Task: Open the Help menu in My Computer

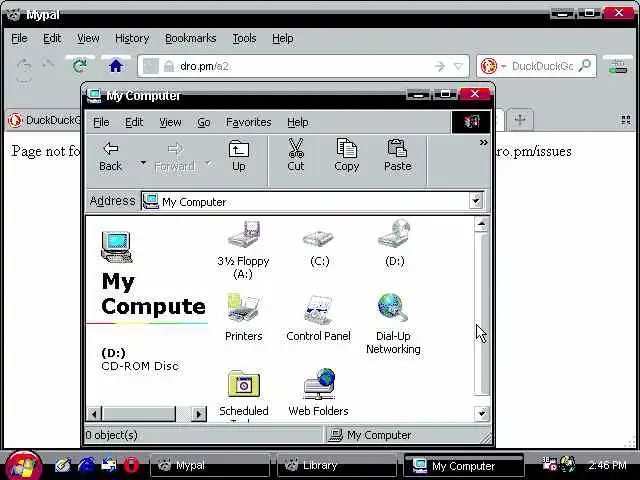Action: (298, 122)
